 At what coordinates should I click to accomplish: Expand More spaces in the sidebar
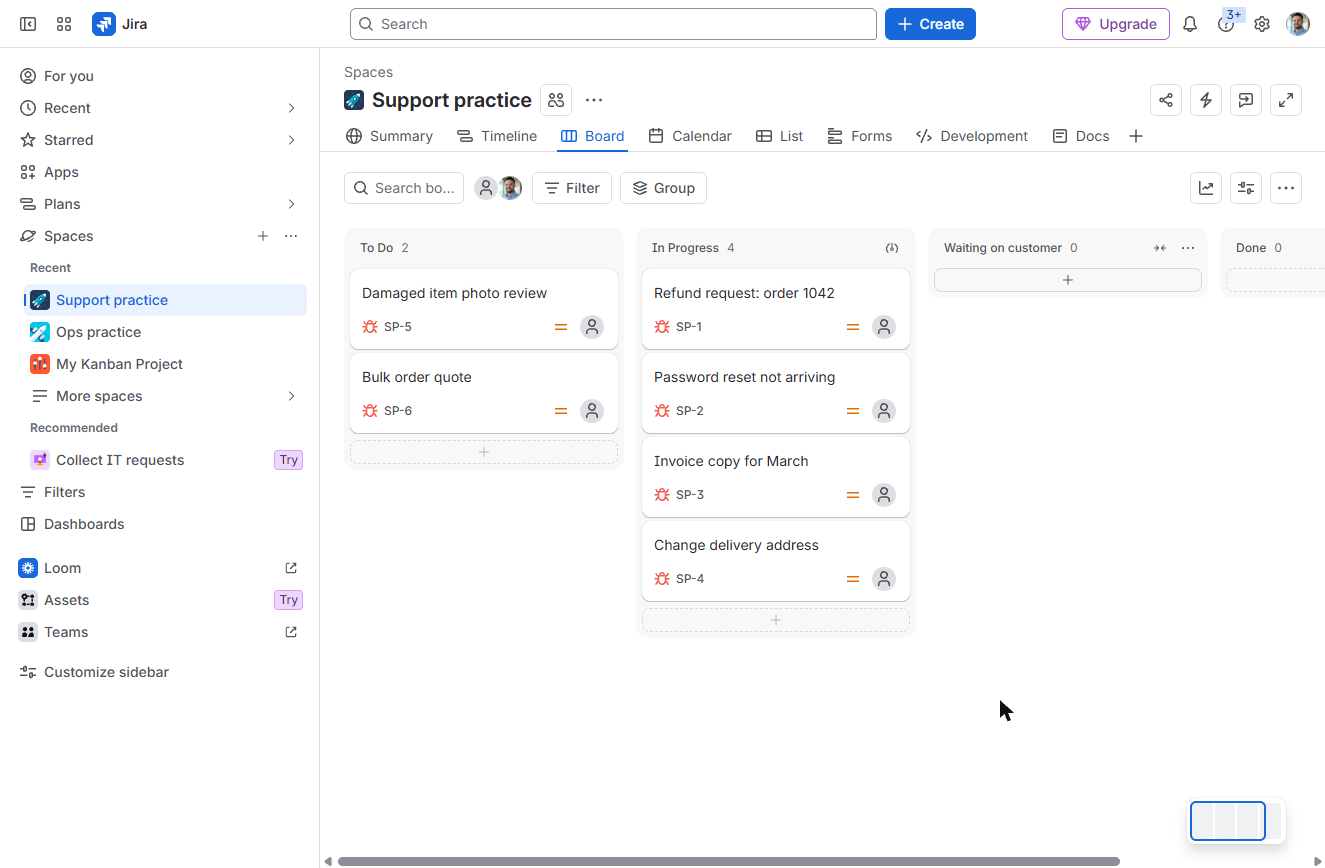(291, 396)
